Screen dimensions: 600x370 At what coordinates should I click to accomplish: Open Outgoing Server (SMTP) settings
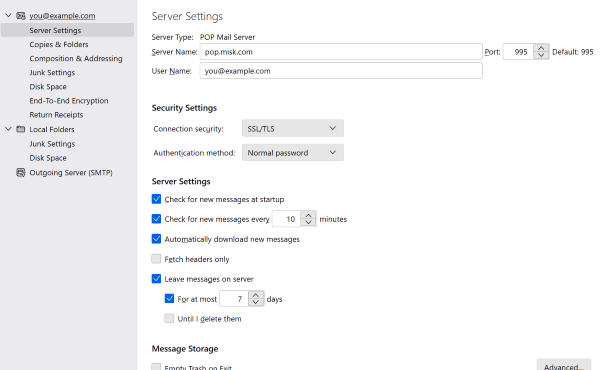(x=71, y=173)
